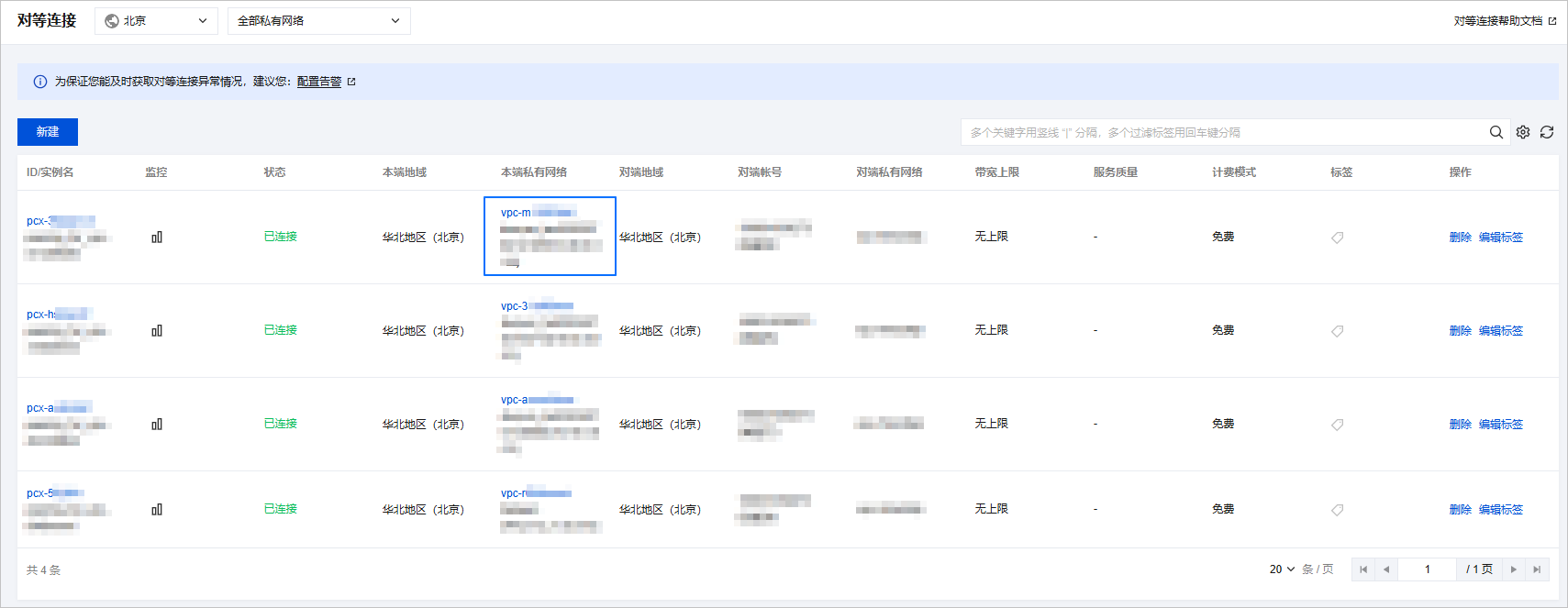Open monitoring chart for the pcx-5 connection
1568x608 pixels.
[157, 509]
